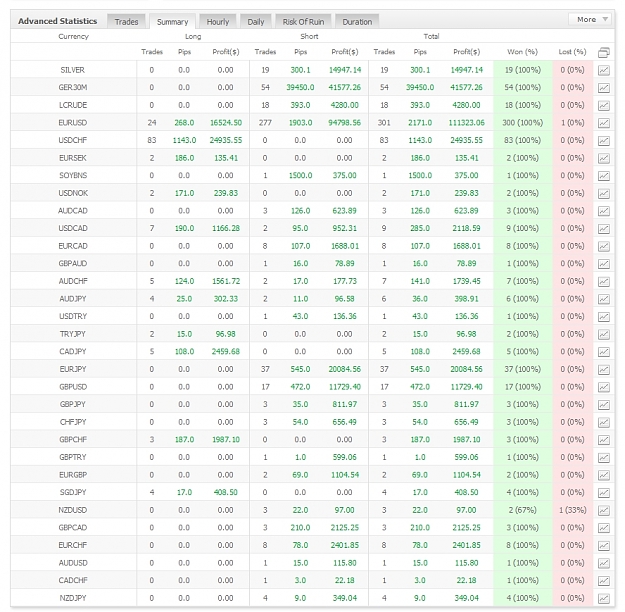Screen dimensions: 625x612
Task: Expand the More dropdown menu
Action: point(590,20)
